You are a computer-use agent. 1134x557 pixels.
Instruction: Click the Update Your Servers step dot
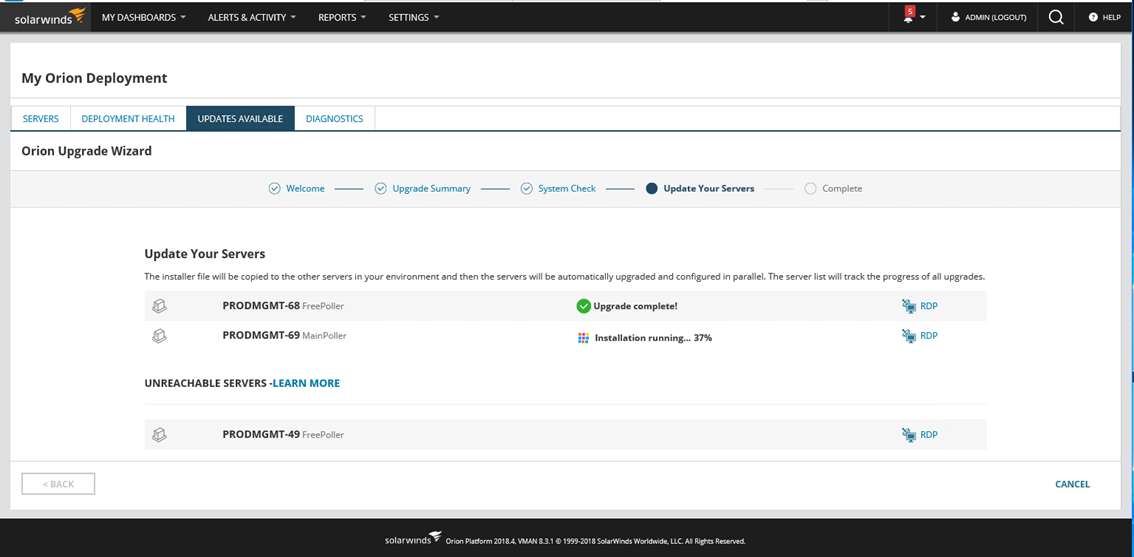click(x=651, y=188)
